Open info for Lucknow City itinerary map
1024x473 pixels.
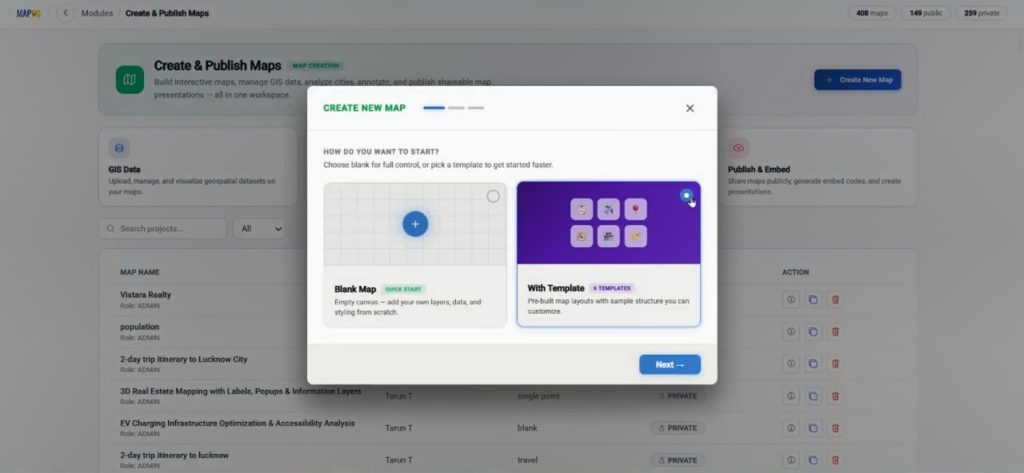pos(791,364)
